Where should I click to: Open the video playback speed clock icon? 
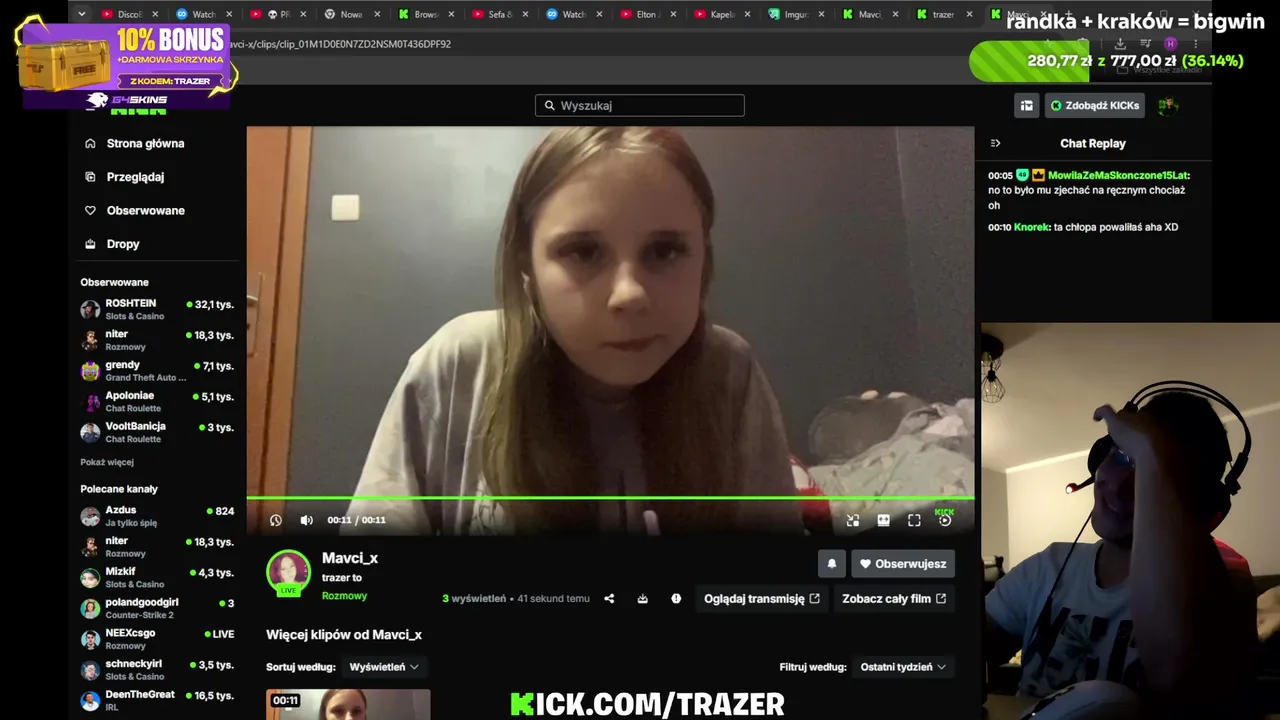pyautogui.click(x=276, y=520)
